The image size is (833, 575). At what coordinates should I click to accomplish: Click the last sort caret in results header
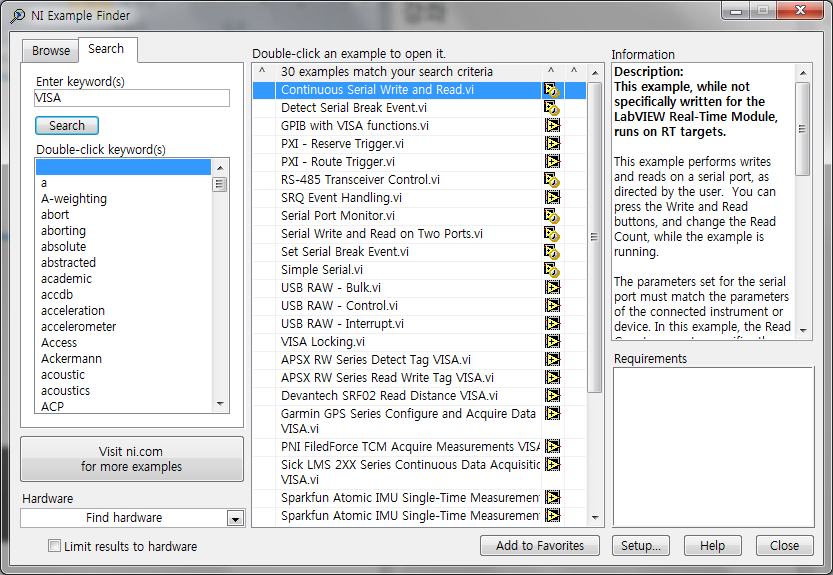pyautogui.click(x=574, y=71)
